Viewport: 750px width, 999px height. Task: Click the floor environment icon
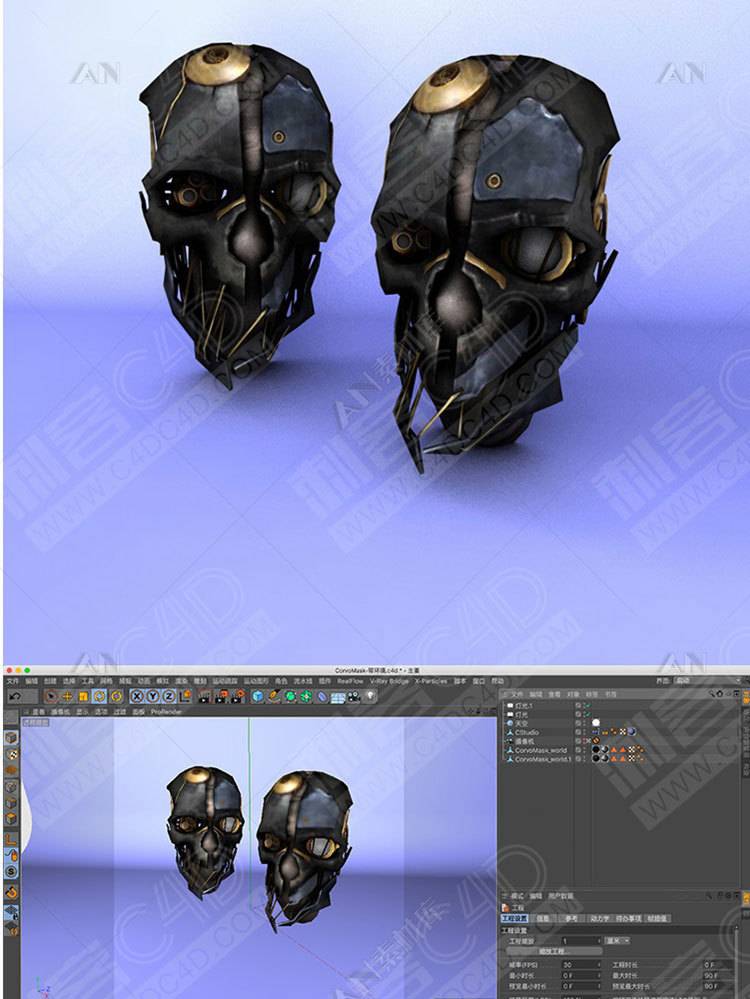(x=338, y=697)
